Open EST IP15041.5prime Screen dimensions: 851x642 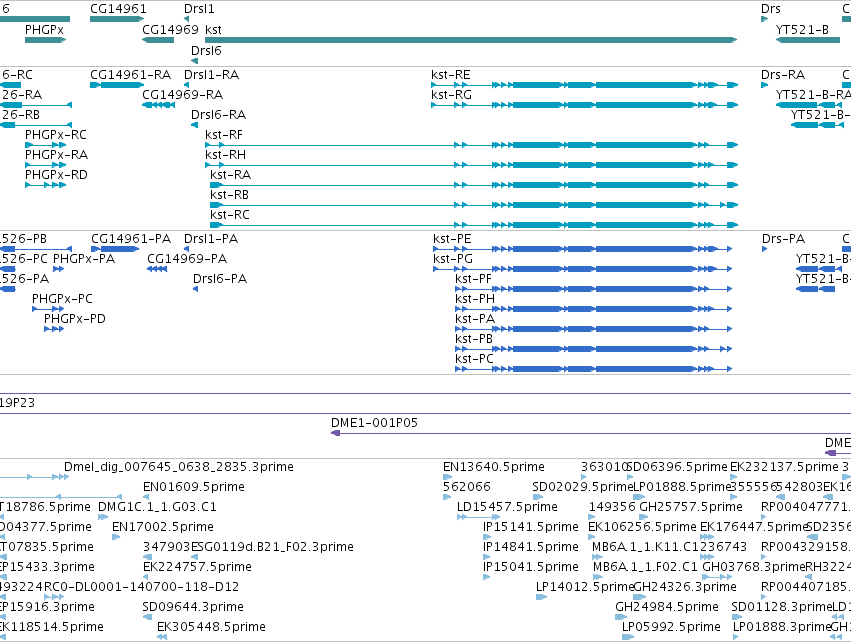click(531, 567)
